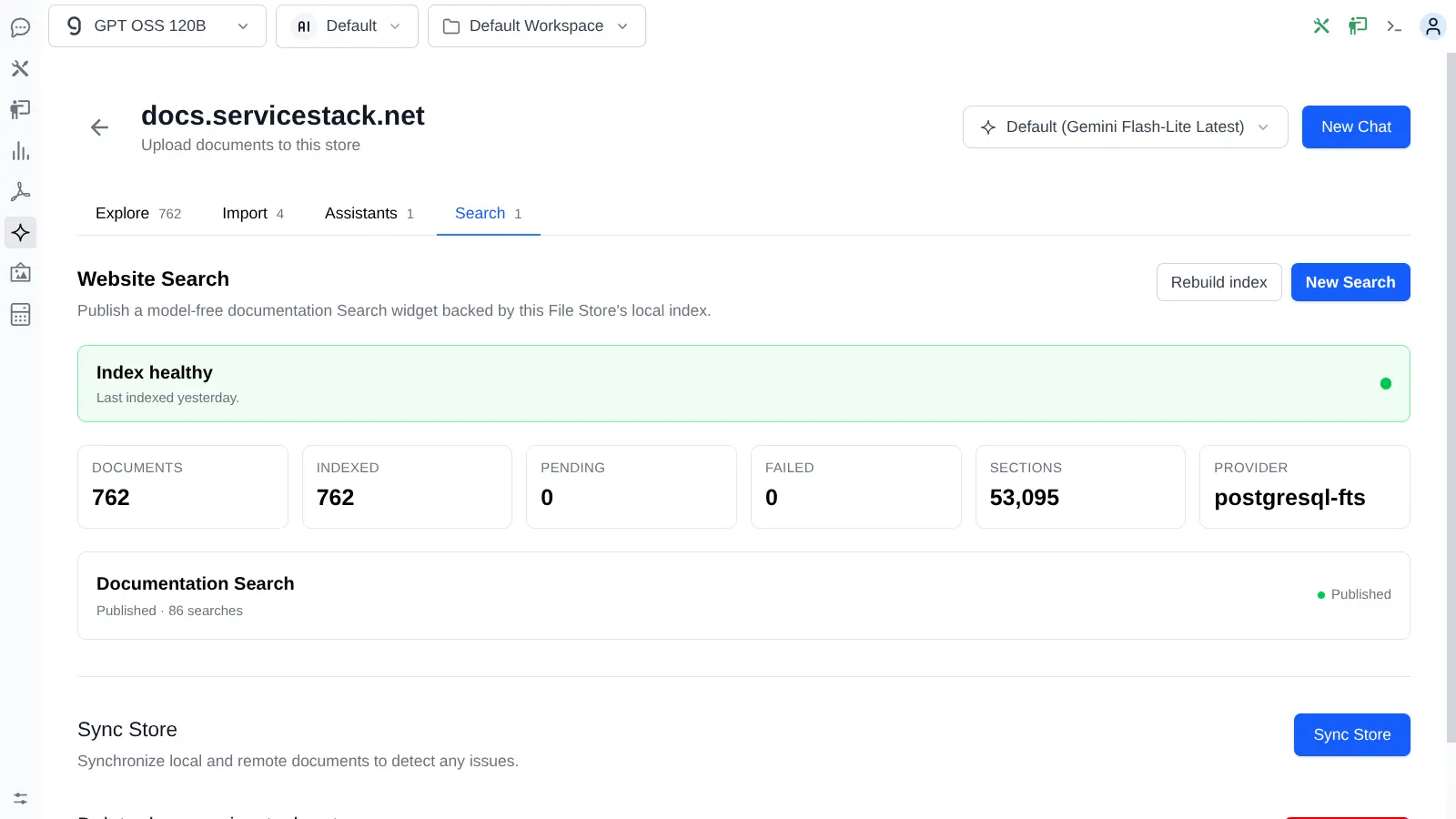This screenshot has width=1456, height=819.
Task: Click 'Upload documents to this store' subtitle
Action: point(250,145)
